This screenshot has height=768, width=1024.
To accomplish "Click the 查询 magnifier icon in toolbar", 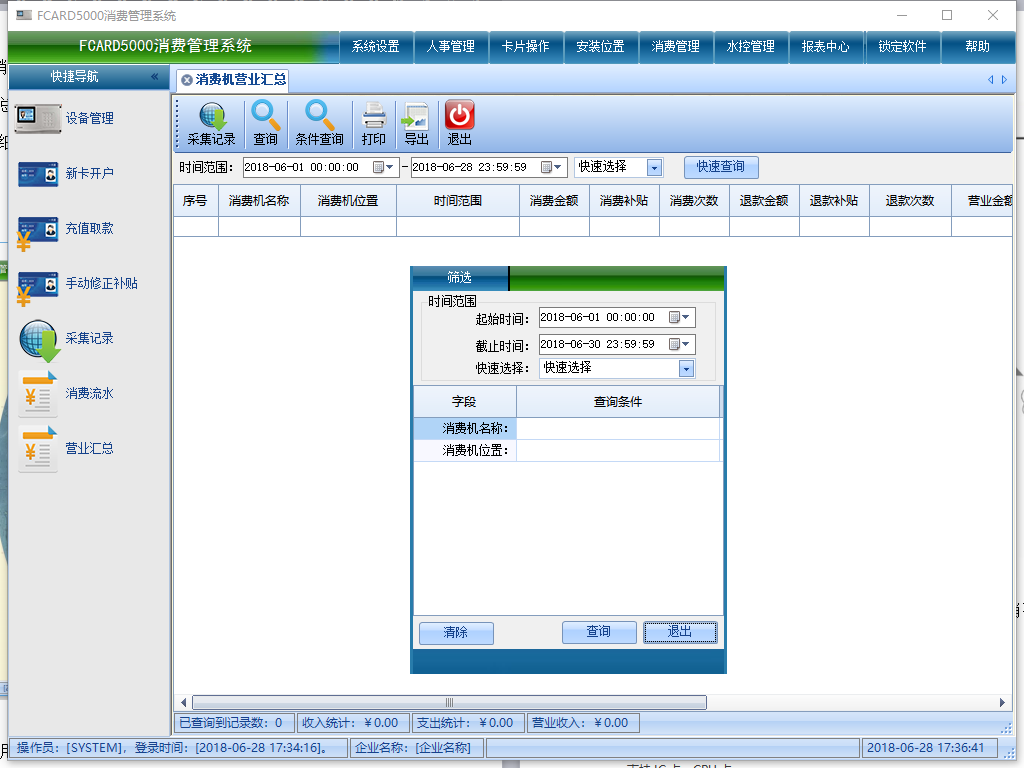I will (266, 122).
